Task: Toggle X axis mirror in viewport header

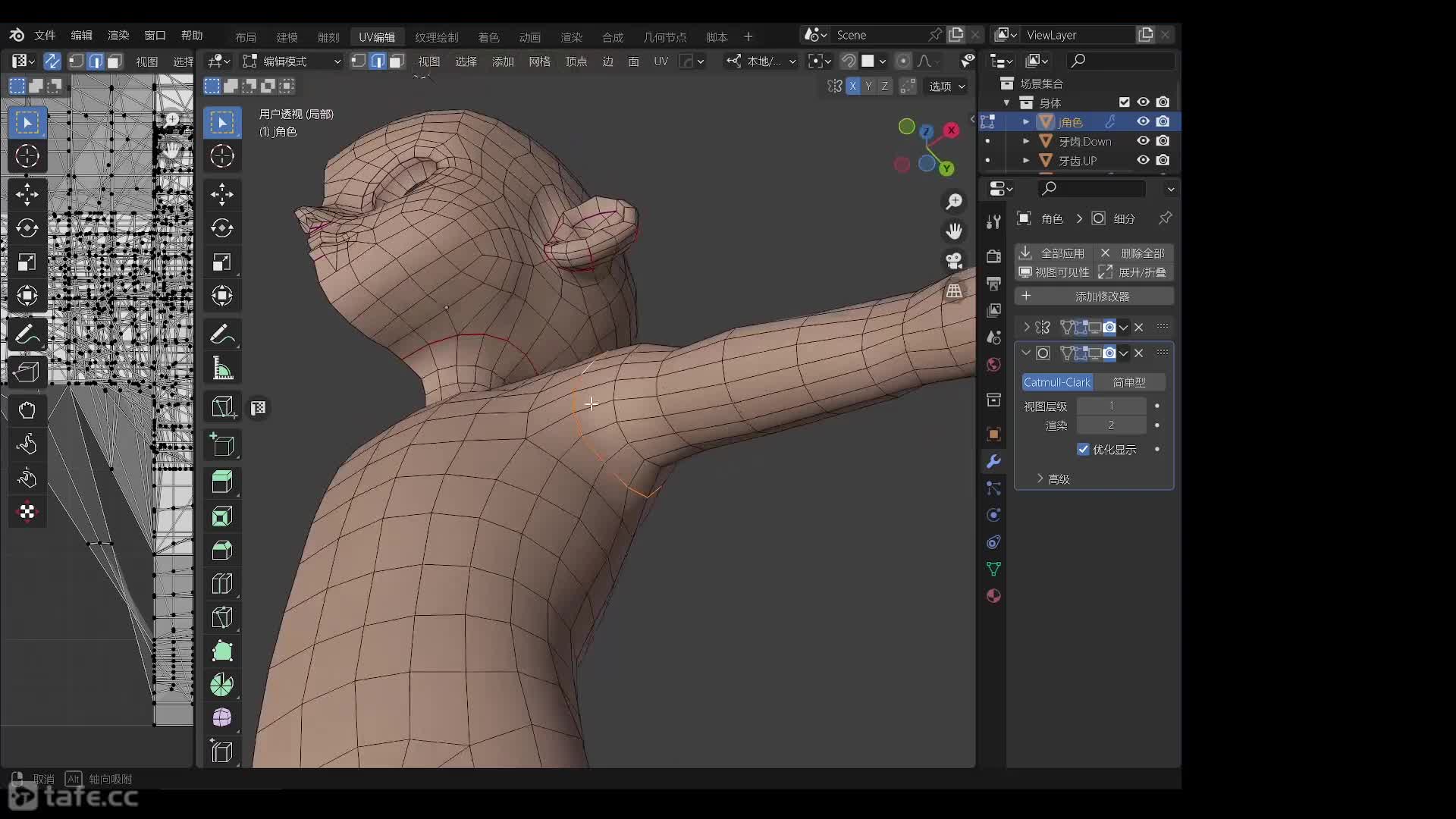Action: tap(853, 86)
